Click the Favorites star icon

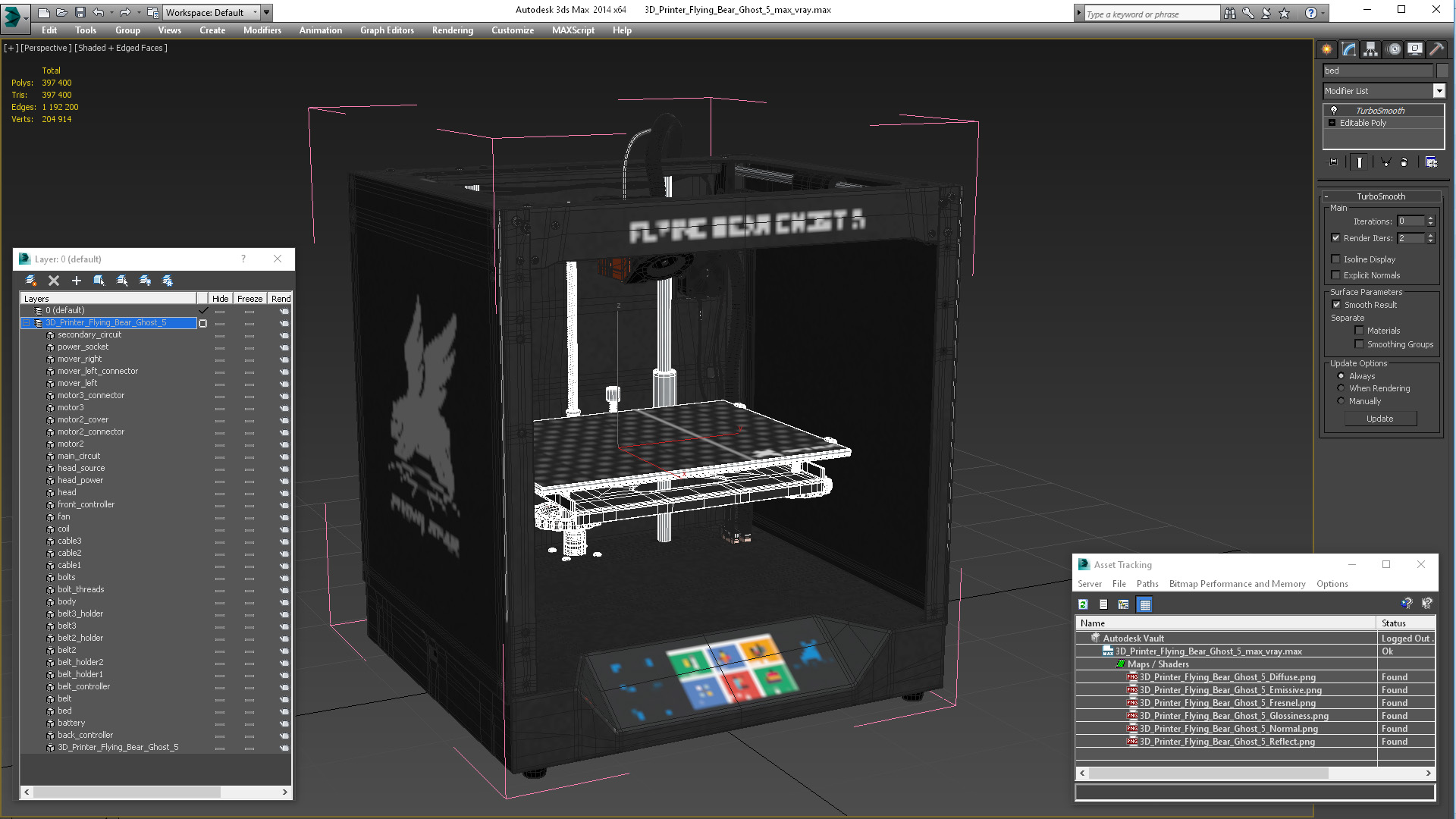pyautogui.click(x=1285, y=13)
